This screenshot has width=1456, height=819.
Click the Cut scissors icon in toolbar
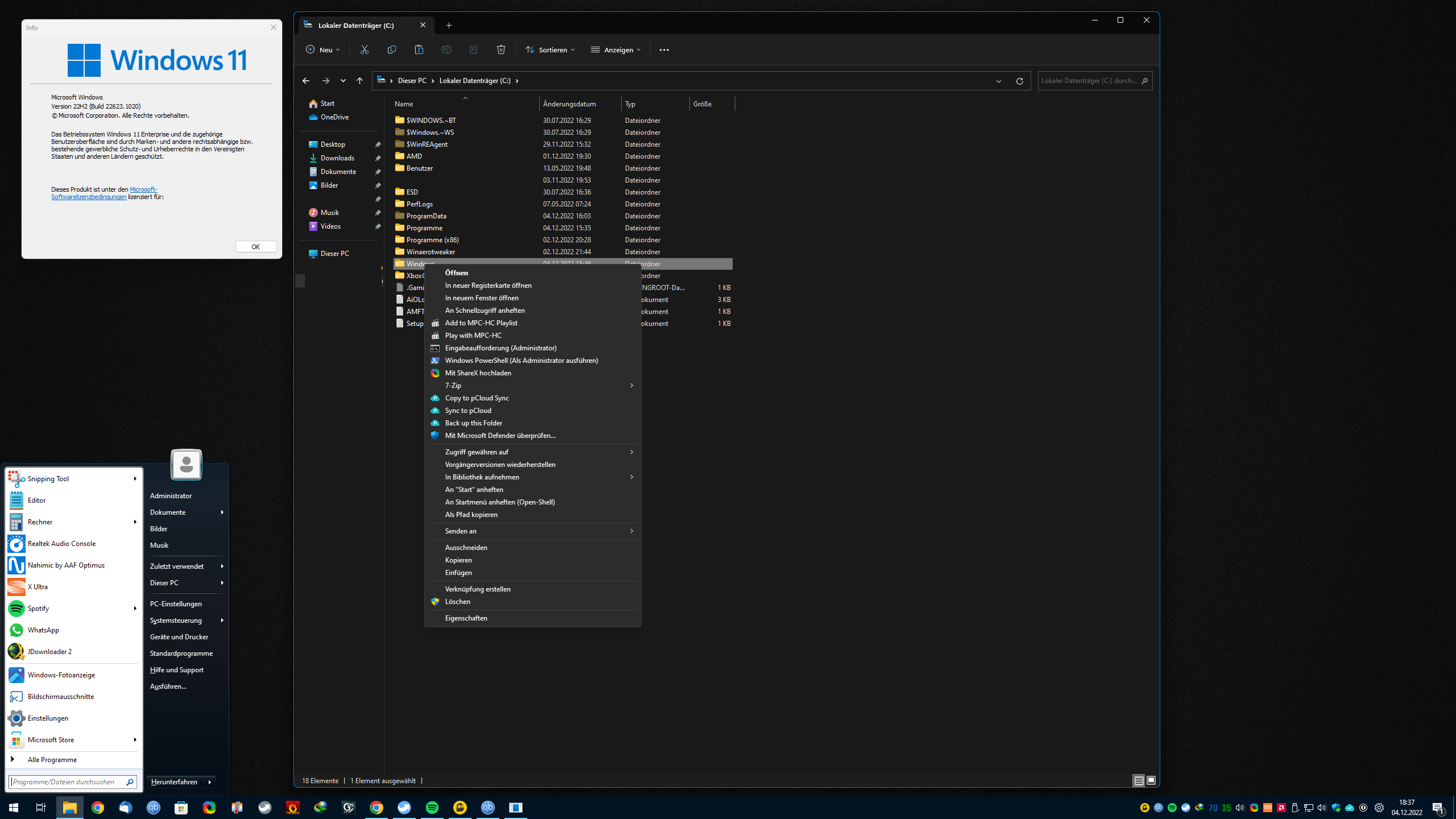click(x=364, y=49)
